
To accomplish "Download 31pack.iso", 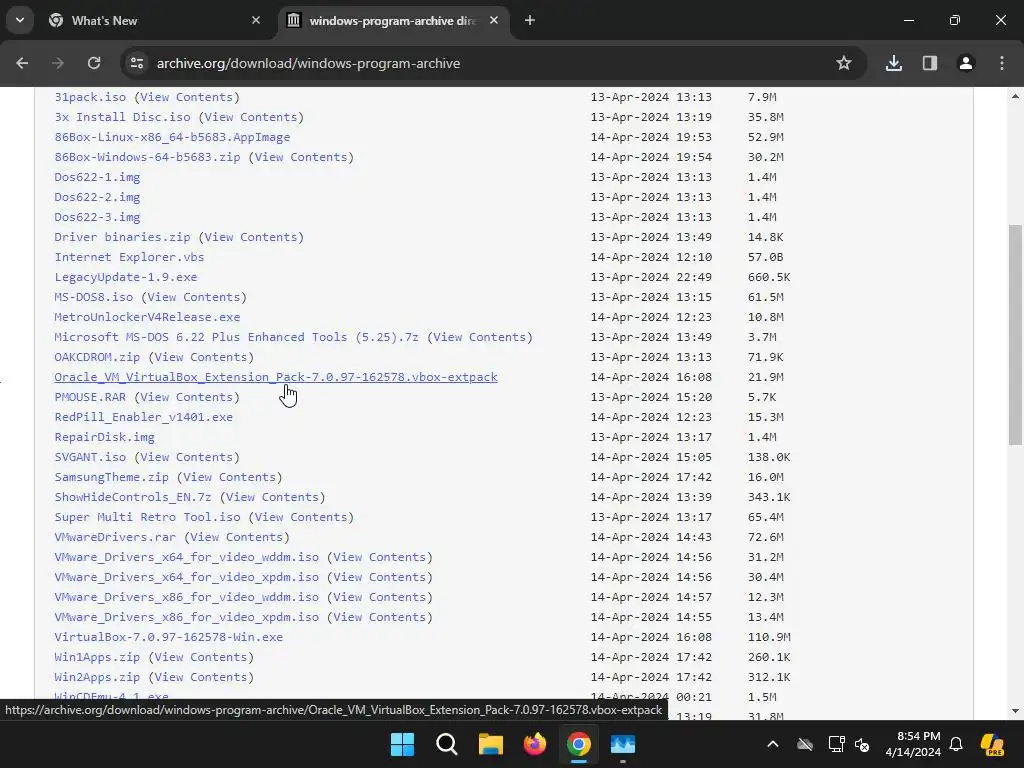I will (90, 97).
